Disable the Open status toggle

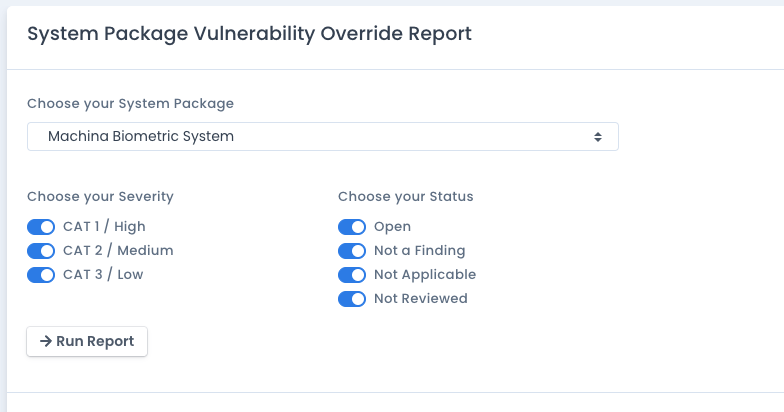[x=352, y=227]
